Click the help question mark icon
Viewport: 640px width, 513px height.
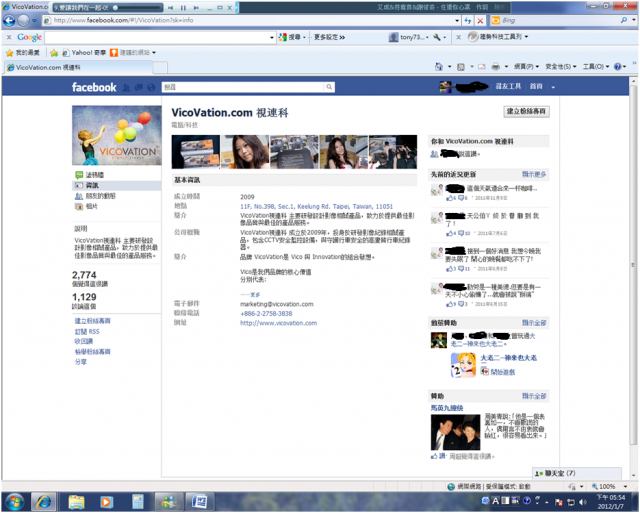pyautogui.click(x=618, y=67)
